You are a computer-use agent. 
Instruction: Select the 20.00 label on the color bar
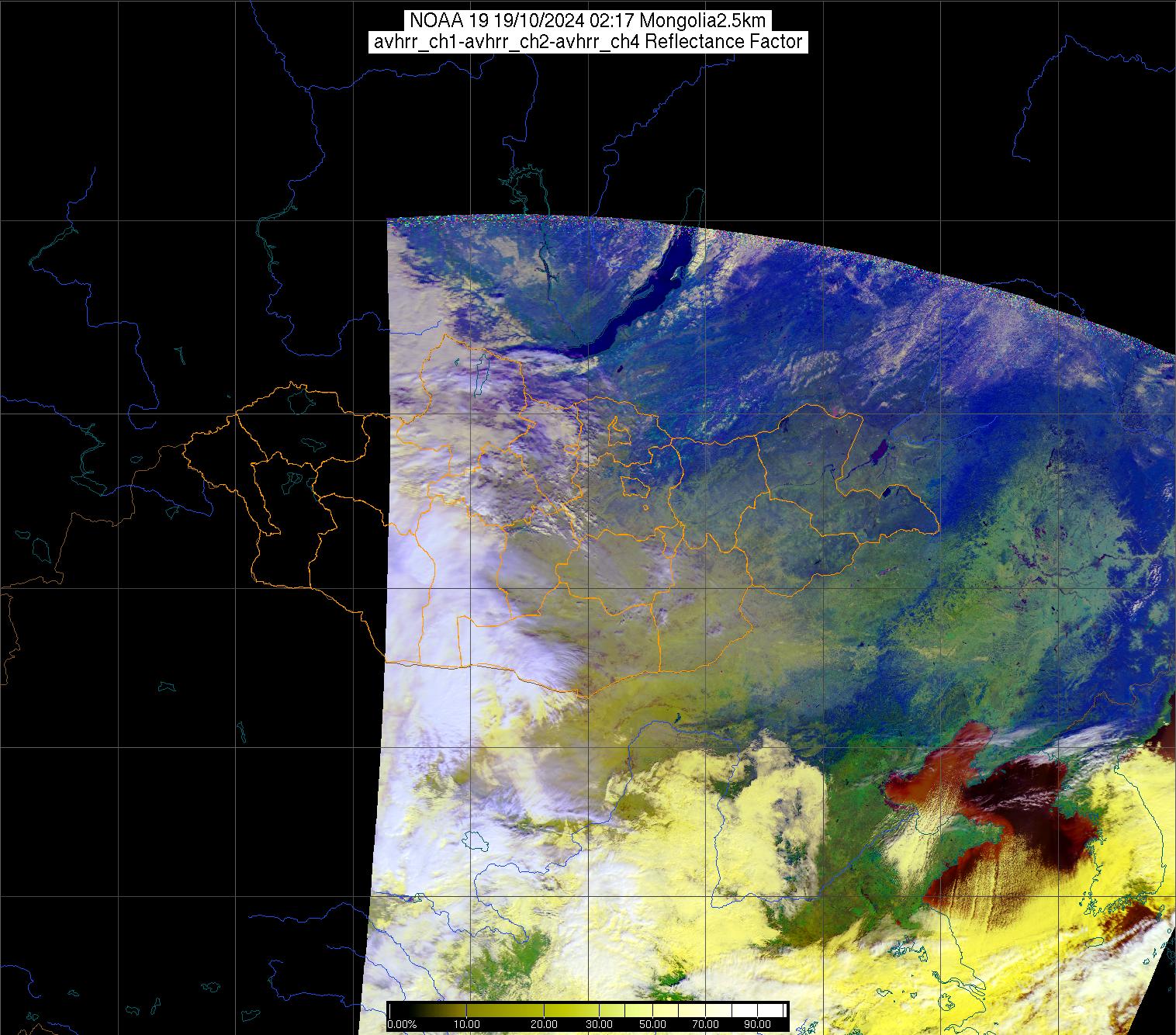[x=544, y=1025]
